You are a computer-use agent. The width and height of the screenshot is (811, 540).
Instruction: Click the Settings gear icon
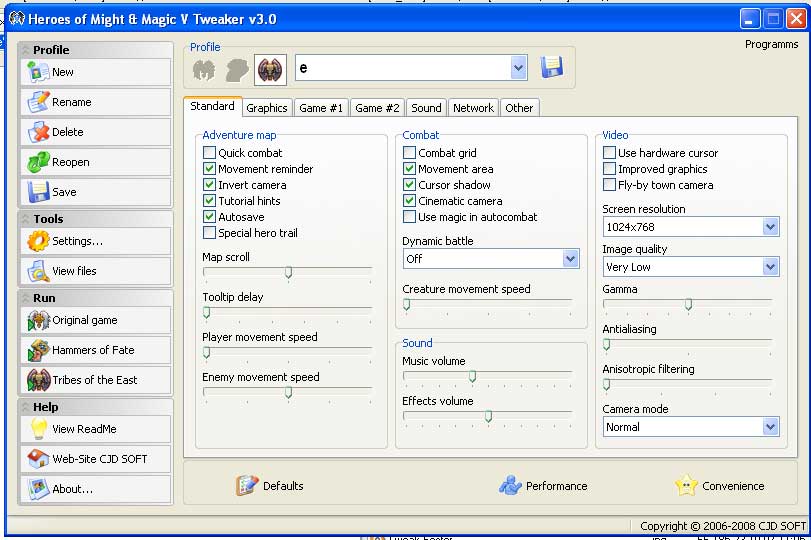click(x=38, y=241)
